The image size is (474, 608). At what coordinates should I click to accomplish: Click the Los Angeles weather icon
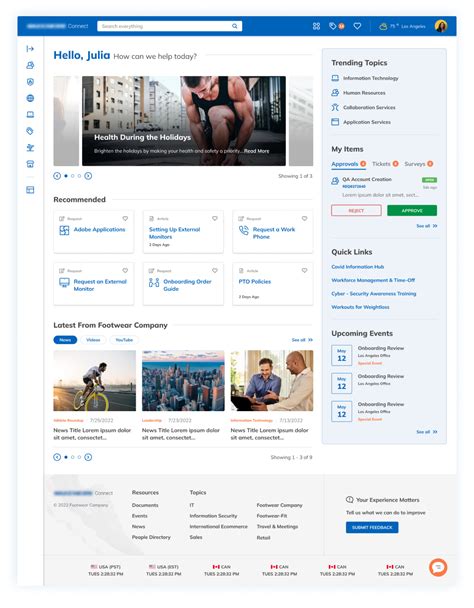pos(383,26)
